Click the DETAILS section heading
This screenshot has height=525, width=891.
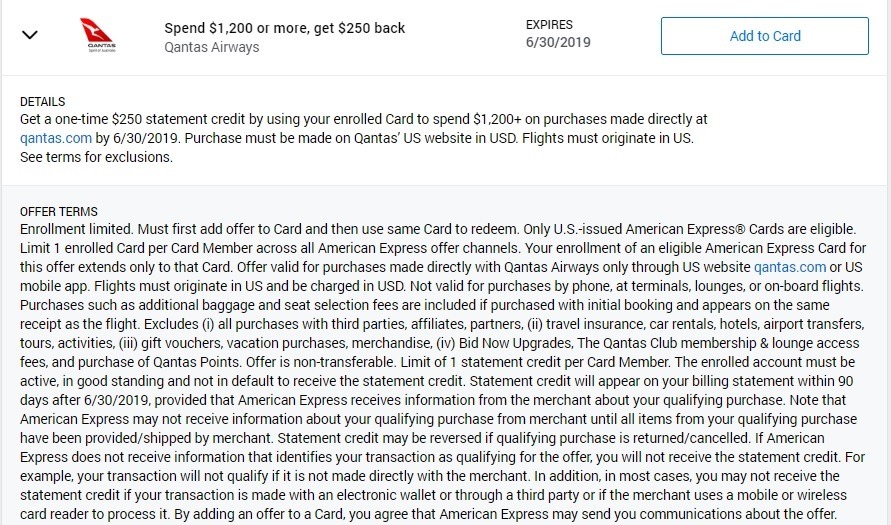coord(43,102)
